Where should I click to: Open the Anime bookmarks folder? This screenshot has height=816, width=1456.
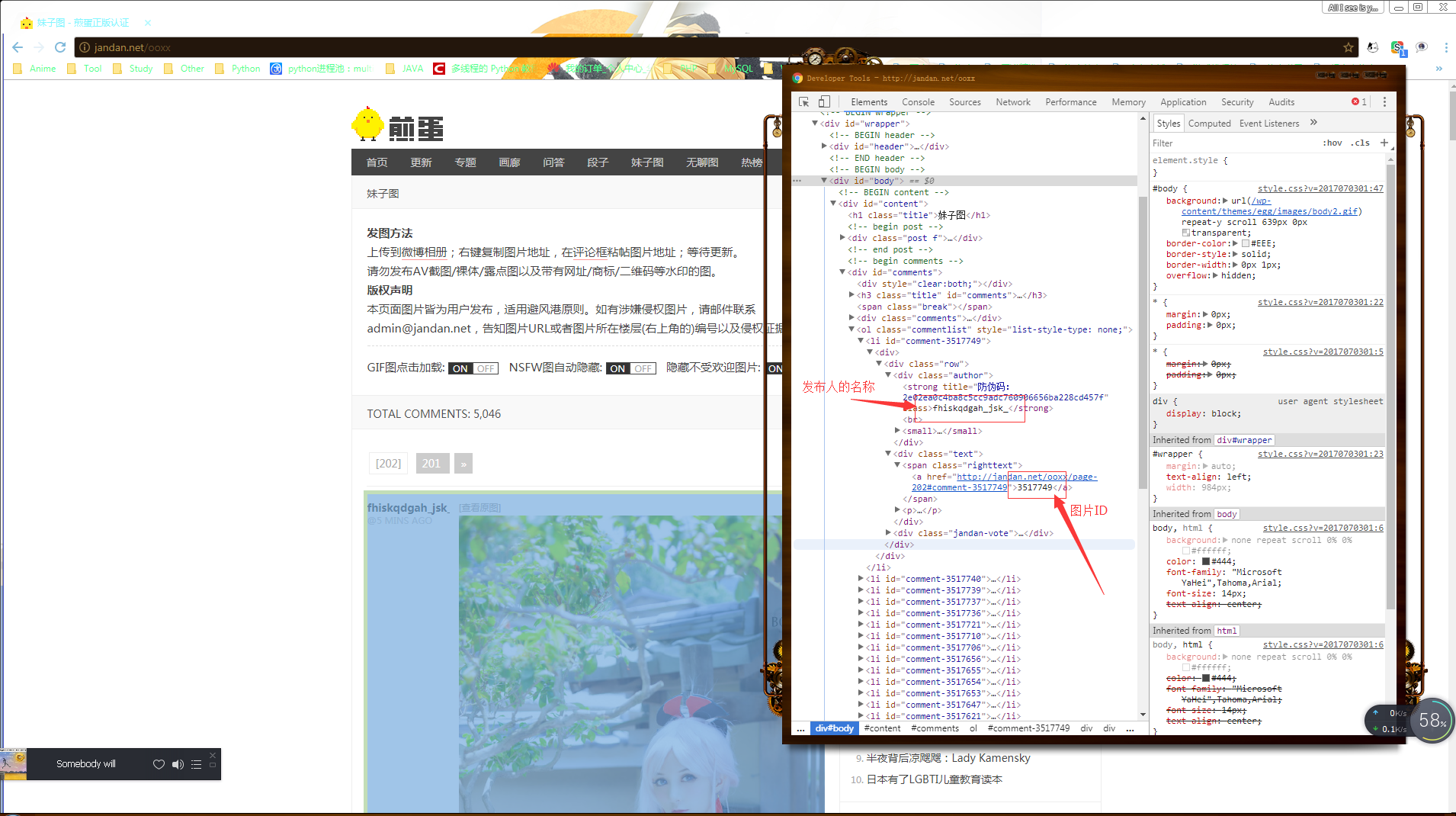pyautogui.click(x=35, y=69)
